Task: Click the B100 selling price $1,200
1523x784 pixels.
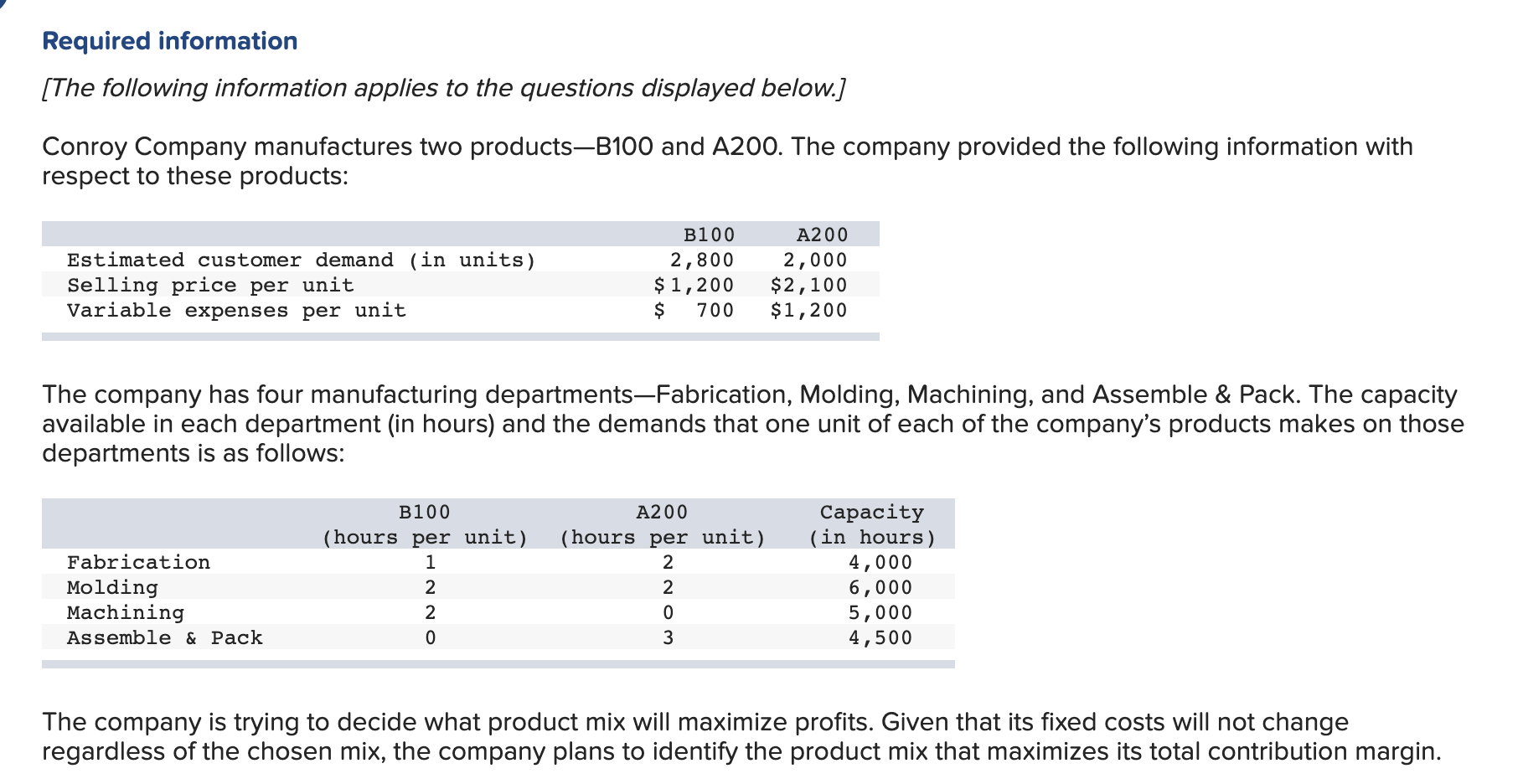Action: [x=694, y=285]
